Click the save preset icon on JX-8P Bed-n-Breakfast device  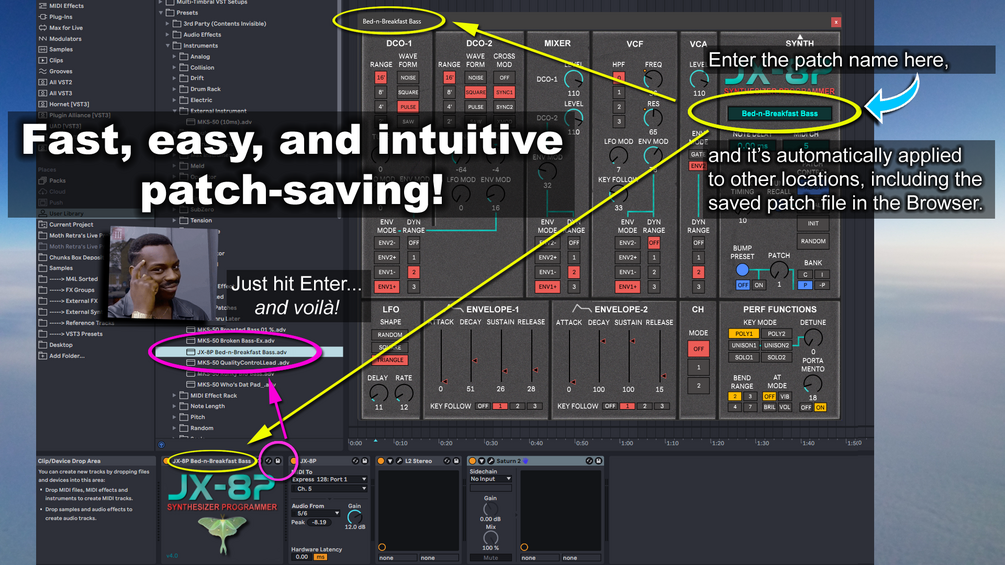(x=278, y=461)
